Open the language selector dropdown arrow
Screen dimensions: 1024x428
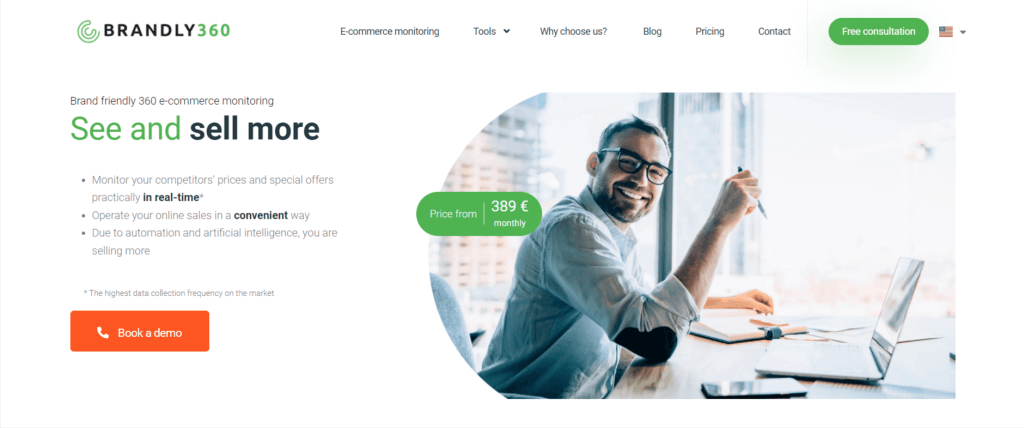pyautogui.click(x=963, y=32)
